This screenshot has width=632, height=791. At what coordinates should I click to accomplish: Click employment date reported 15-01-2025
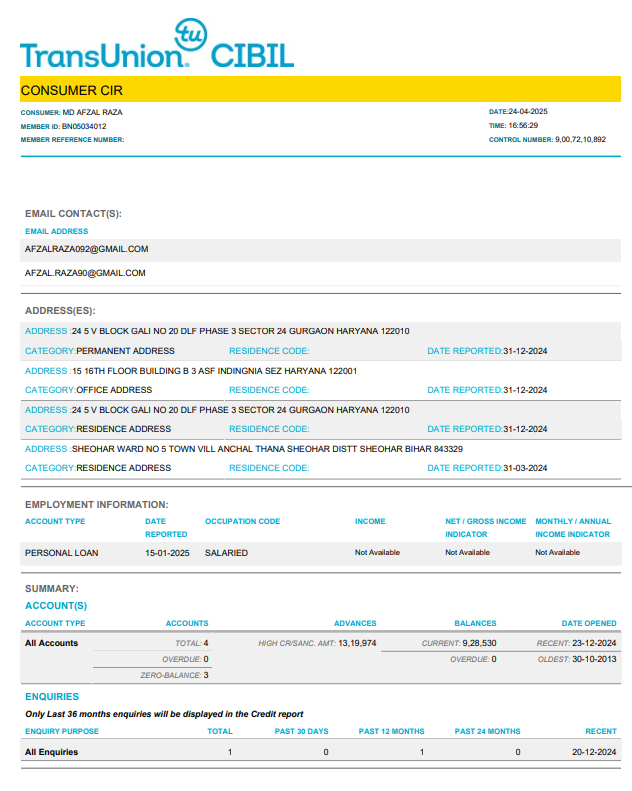click(x=166, y=553)
